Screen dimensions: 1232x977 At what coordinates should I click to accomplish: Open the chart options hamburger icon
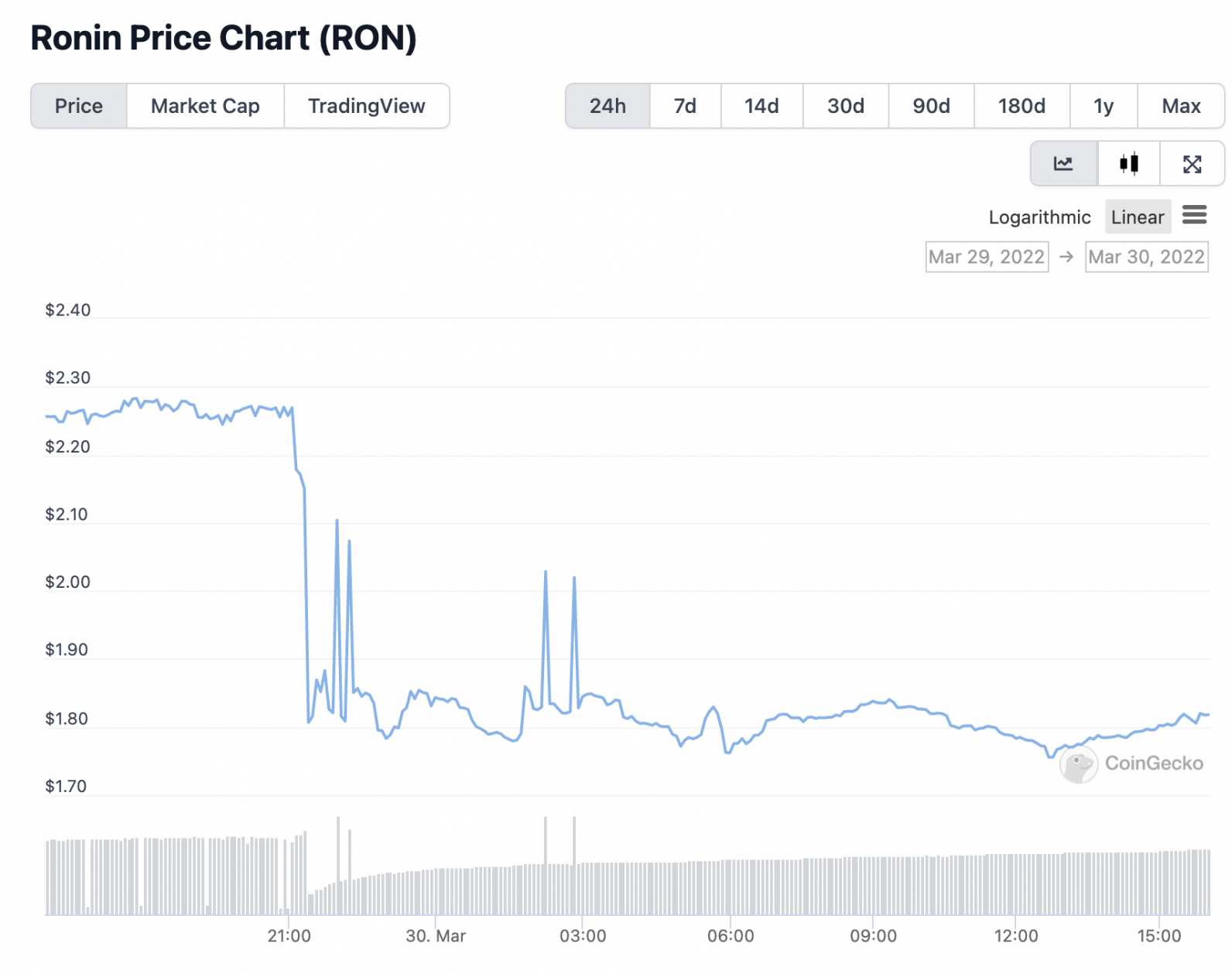pos(1194,216)
